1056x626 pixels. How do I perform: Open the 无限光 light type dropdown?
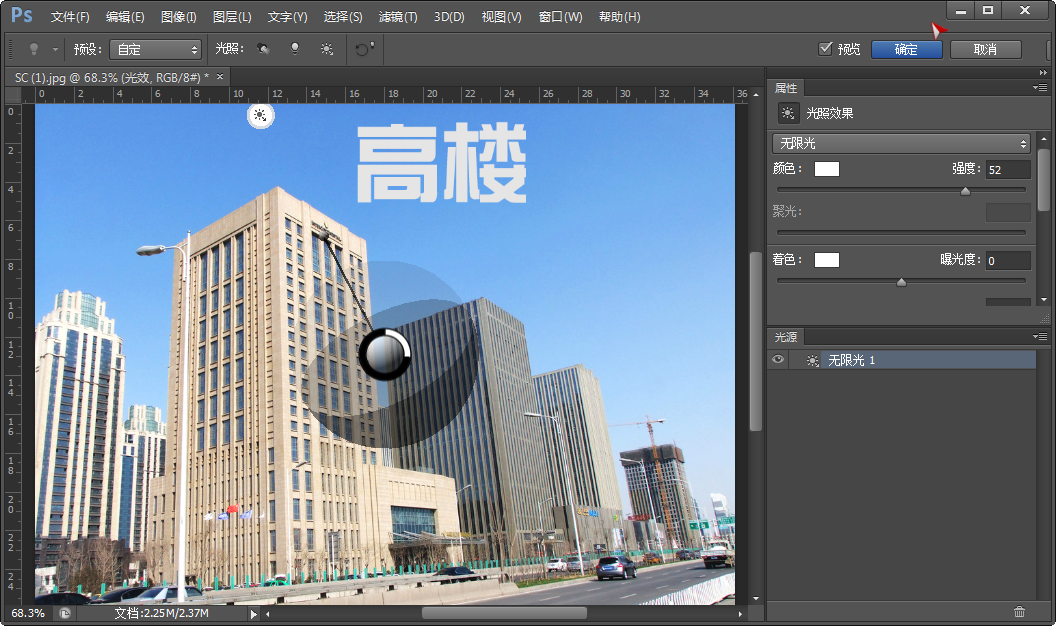901,143
